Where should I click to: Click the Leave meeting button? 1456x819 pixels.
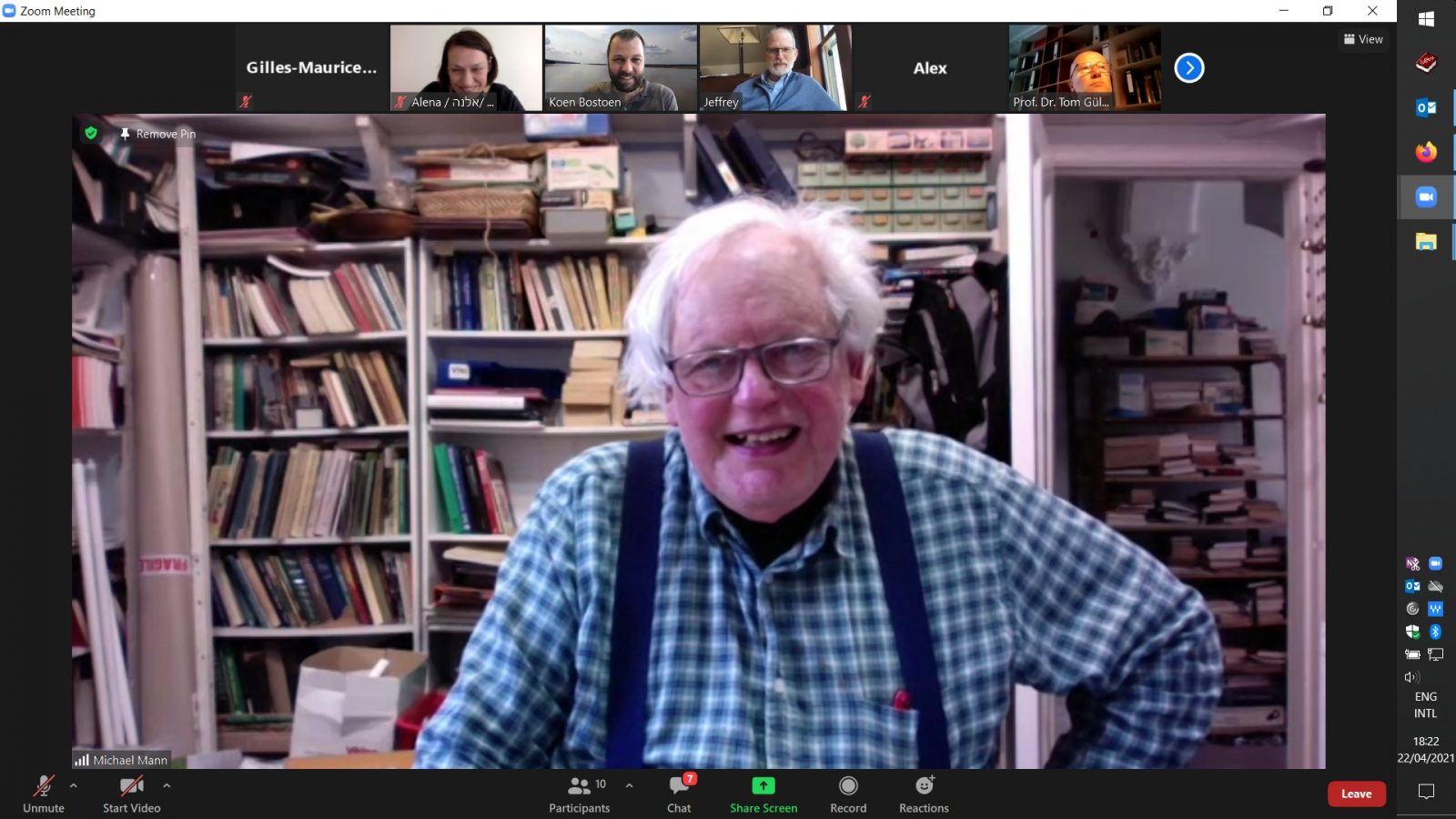[1356, 794]
